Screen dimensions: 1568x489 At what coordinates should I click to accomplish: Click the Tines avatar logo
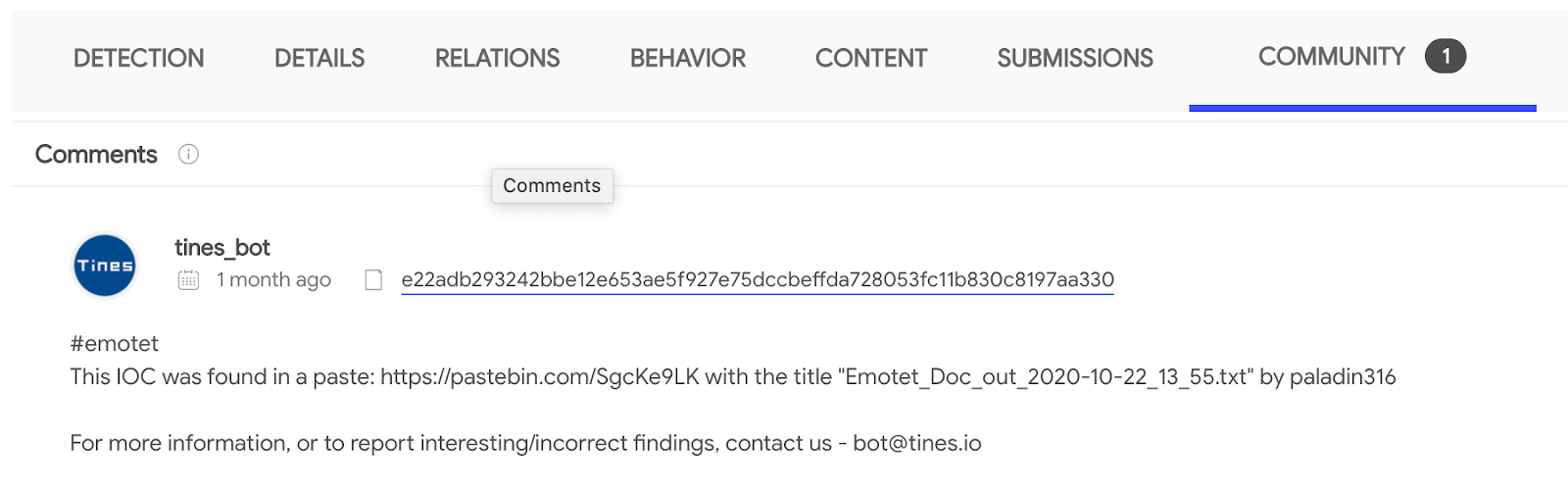(105, 266)
